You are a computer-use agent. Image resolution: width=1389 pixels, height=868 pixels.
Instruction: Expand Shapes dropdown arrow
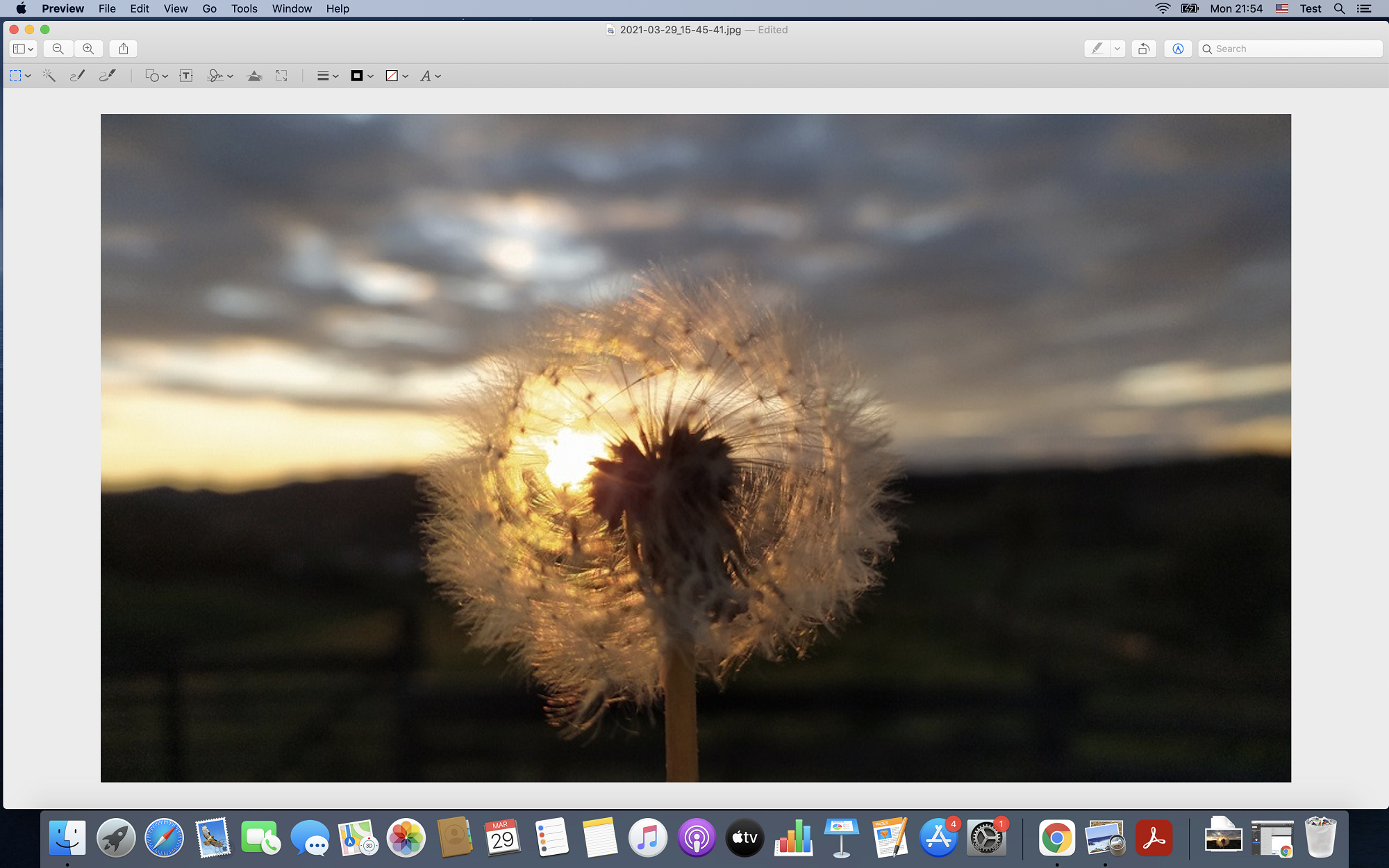click(165, 76)
